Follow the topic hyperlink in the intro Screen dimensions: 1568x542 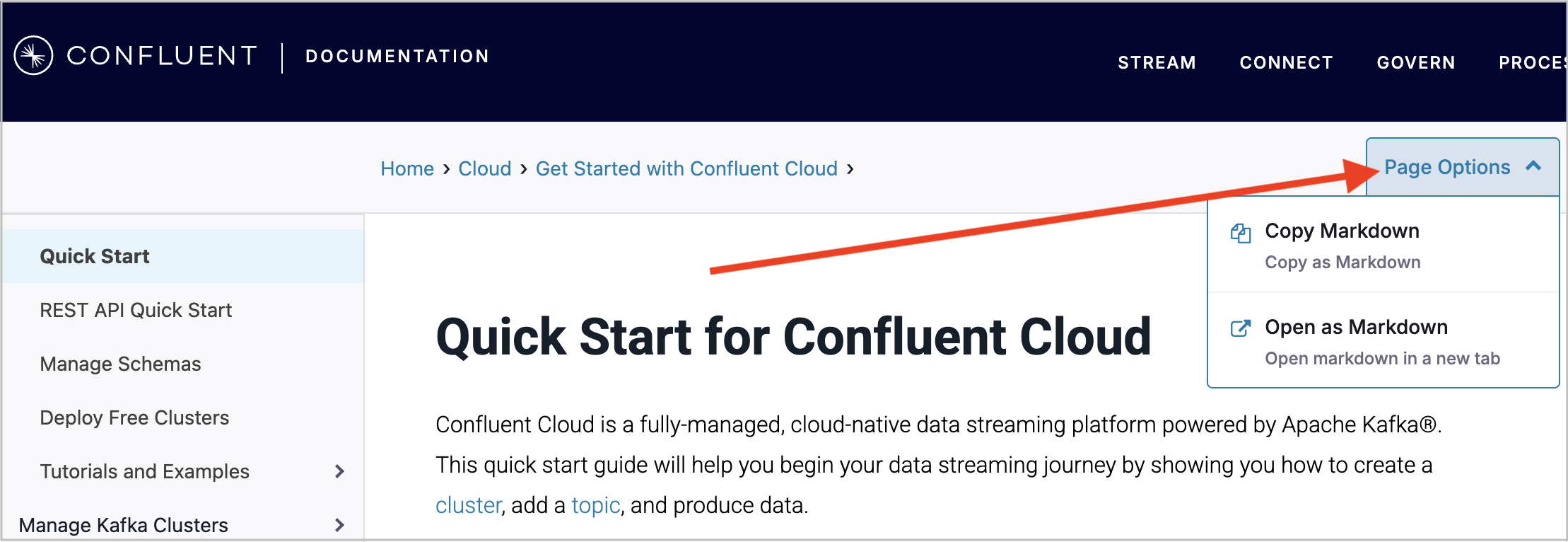(x=595, y=505)
